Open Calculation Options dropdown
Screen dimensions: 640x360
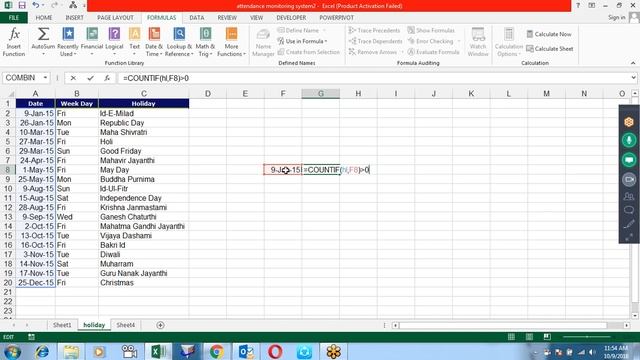(x=509, y=42)
